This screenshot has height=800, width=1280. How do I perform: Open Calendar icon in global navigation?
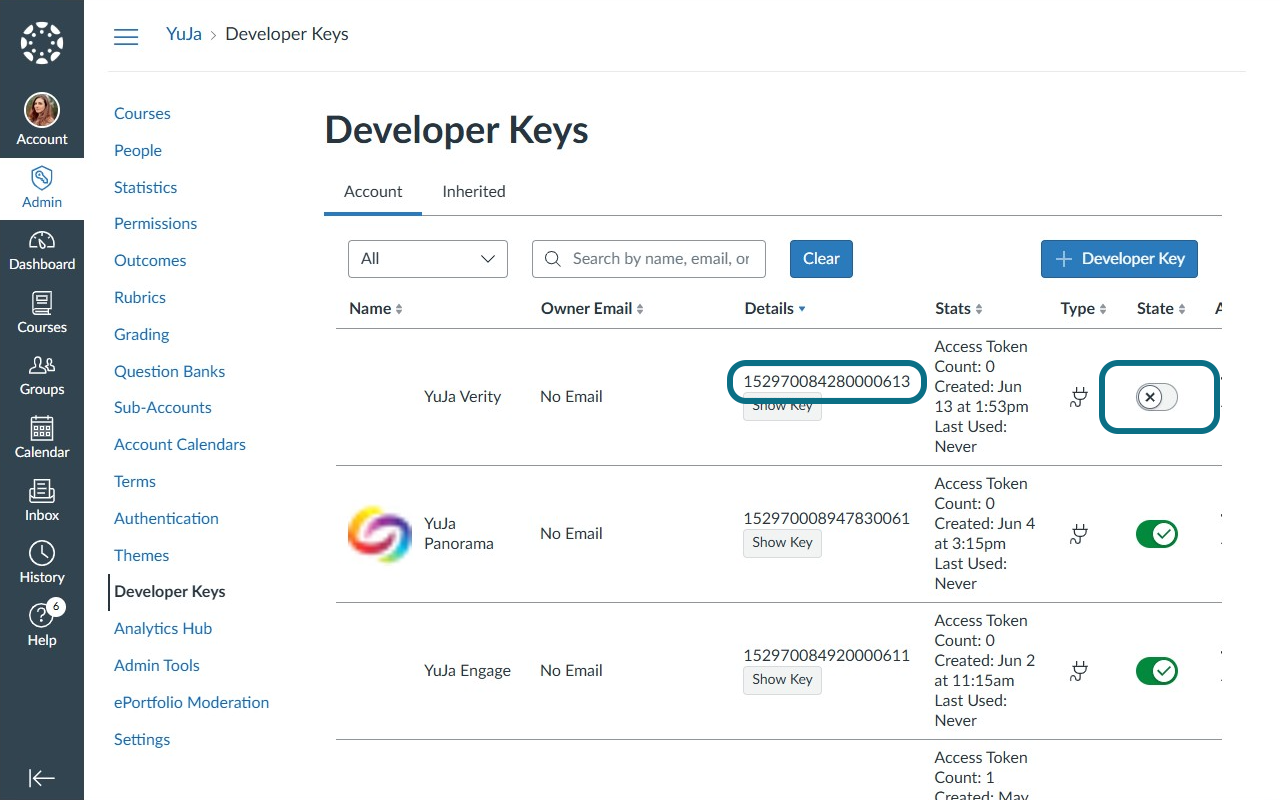42,428
